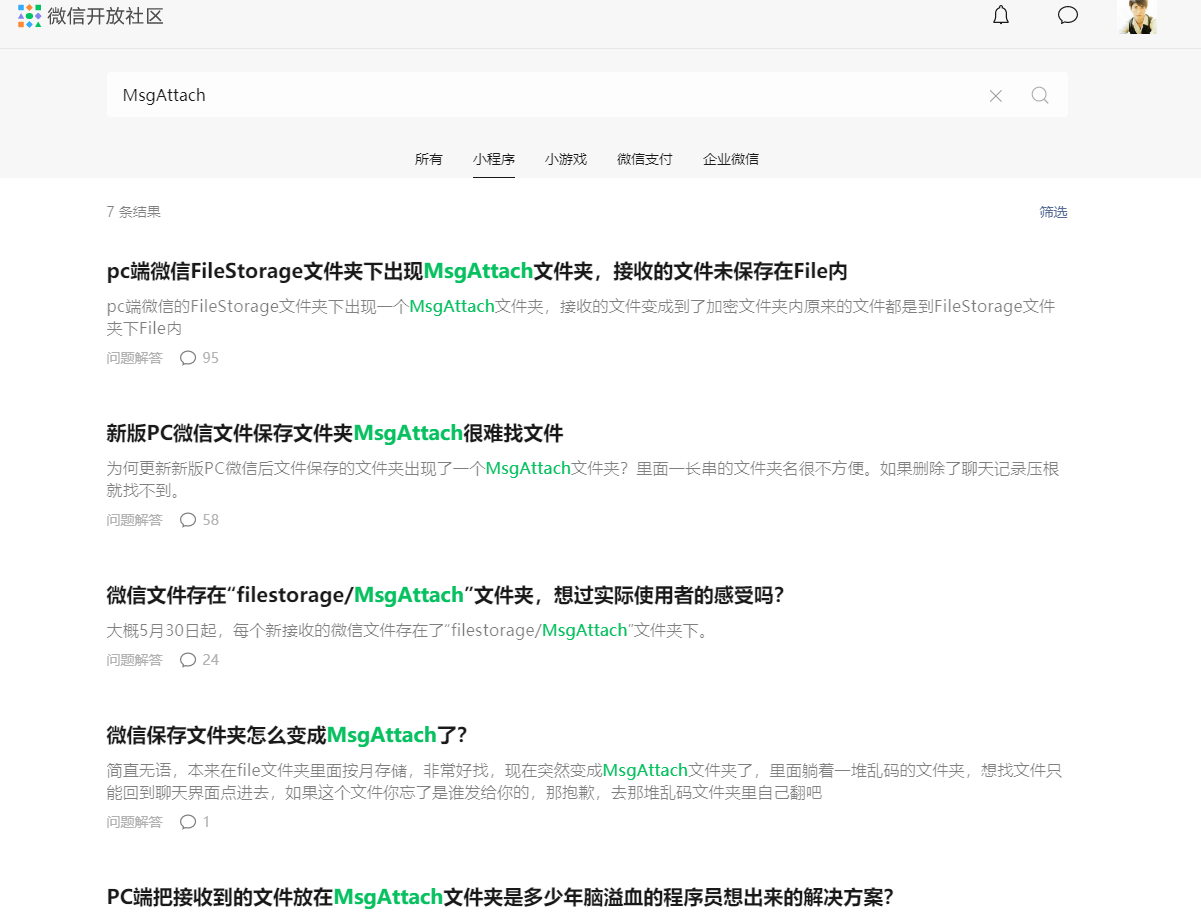This screenshot has width=1201, height=916.
Task: Click 问题解答 tag under the 95-comment result
Action: coord(134,358)
